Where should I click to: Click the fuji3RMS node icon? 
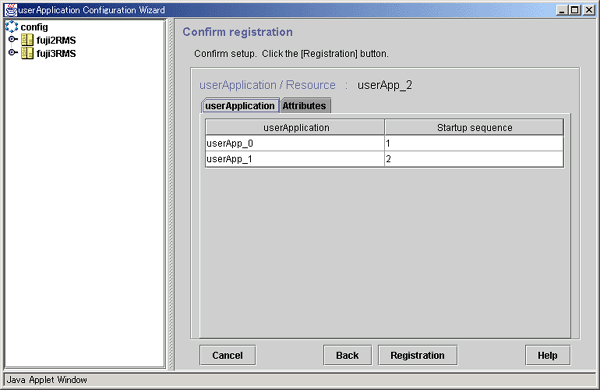pyautogui.click(x=27, y=53)
